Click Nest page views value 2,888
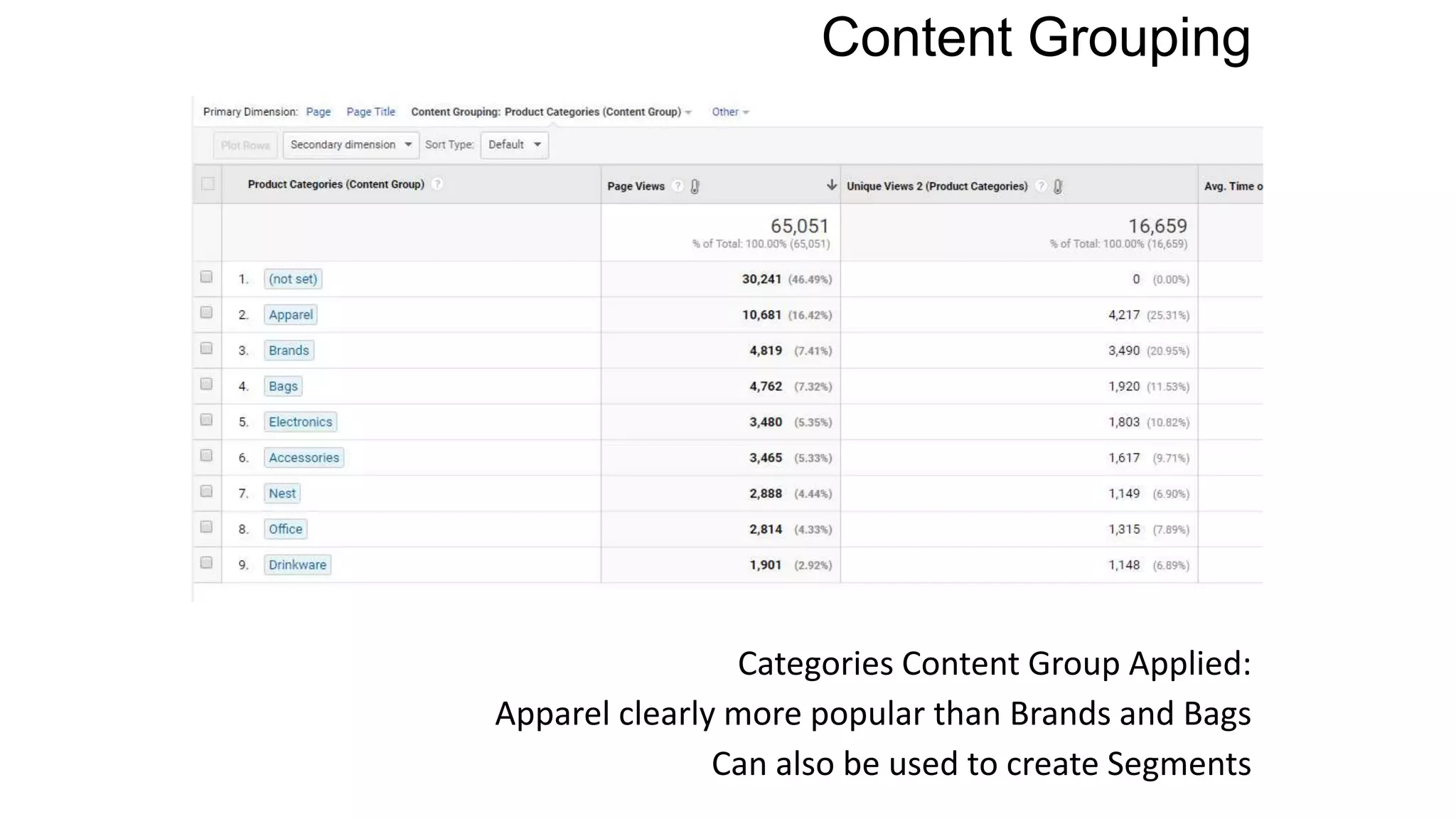The width and height of the screenshot is (1456, 819). coord(766,493)
